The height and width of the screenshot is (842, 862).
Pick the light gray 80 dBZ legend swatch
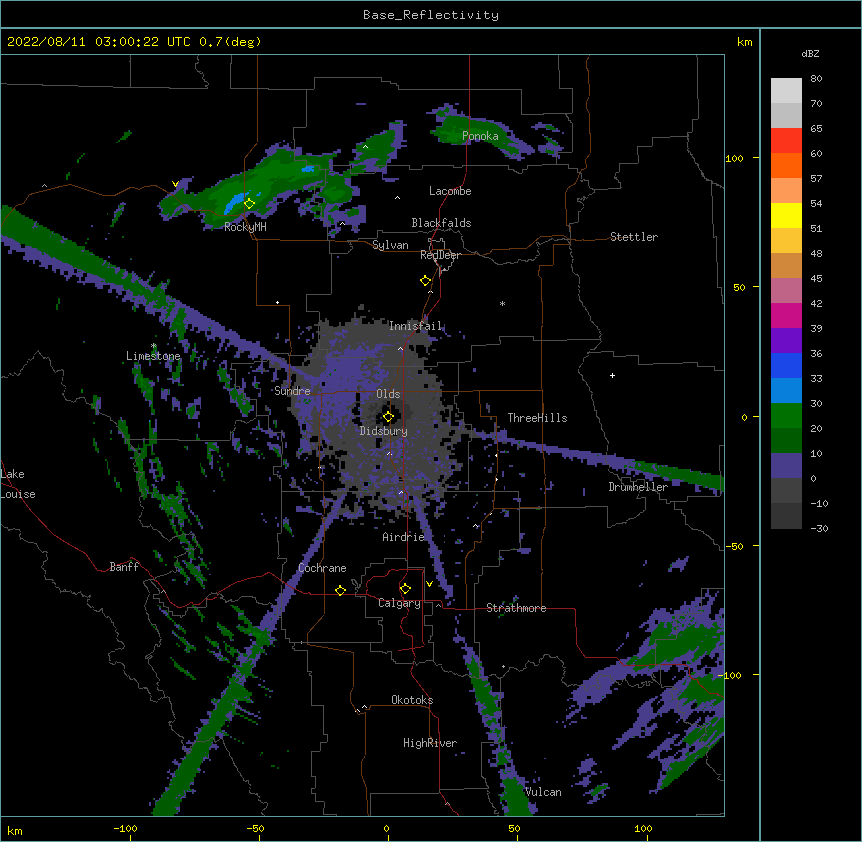(x=786, y=90)
